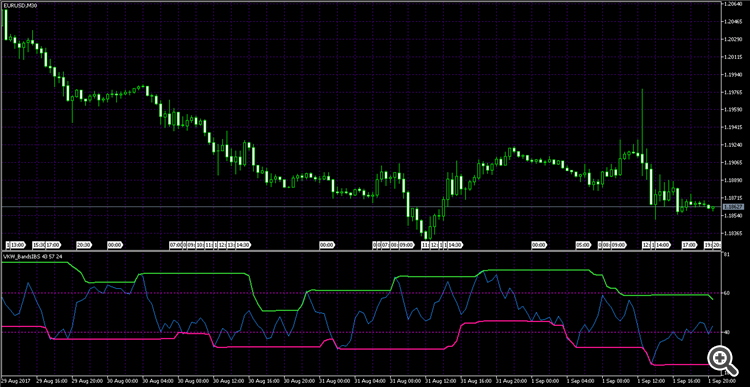Viewport: 750px width, 387px height.
Task: Click the 31 Aug 04:00 date label
Action: (369, 382)
